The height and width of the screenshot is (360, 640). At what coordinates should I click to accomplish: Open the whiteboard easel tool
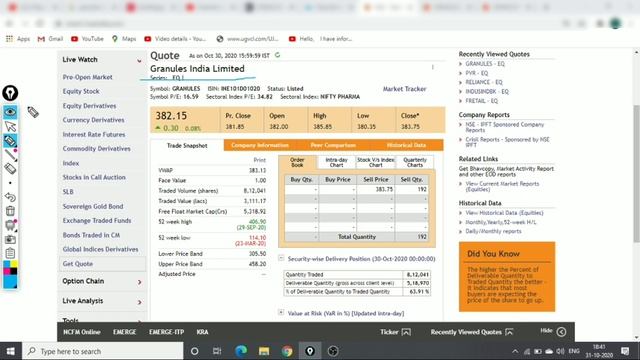10,225
